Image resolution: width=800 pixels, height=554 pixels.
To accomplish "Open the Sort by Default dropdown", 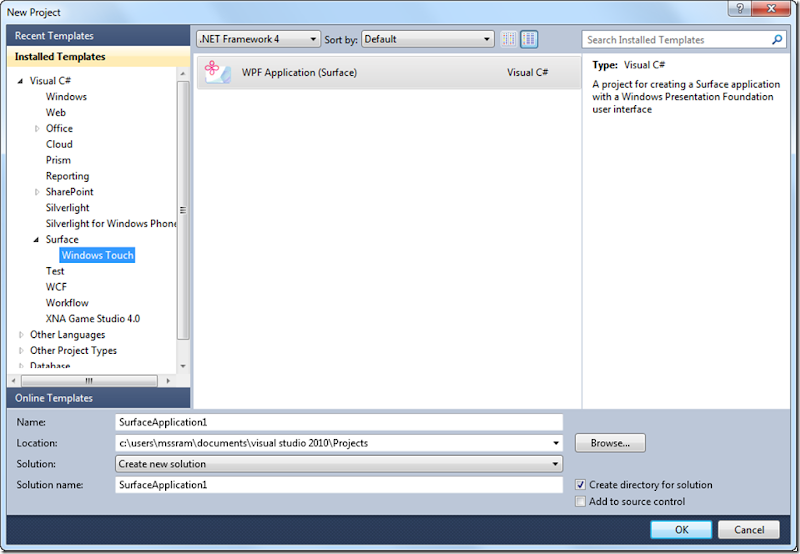I will coord(428,39).
